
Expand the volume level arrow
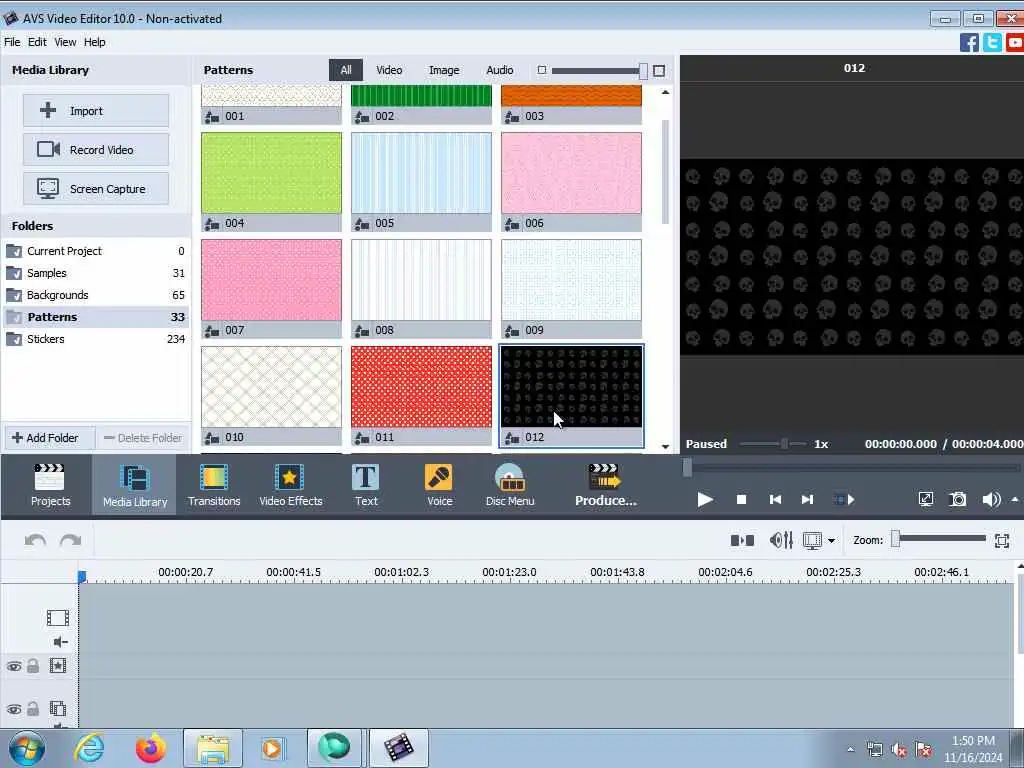pyautogui.click(x=1015, y=500)
